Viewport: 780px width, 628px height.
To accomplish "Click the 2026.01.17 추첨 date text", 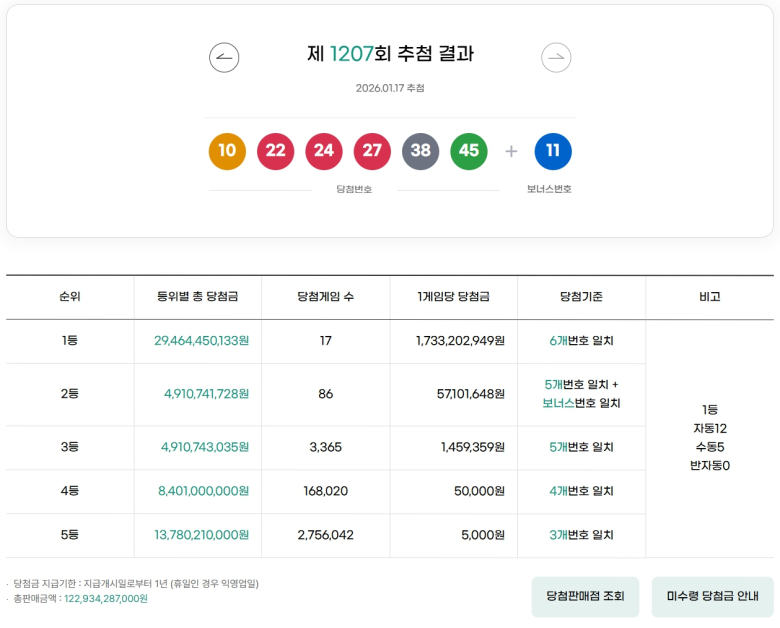I will click(x=390, y=88).
